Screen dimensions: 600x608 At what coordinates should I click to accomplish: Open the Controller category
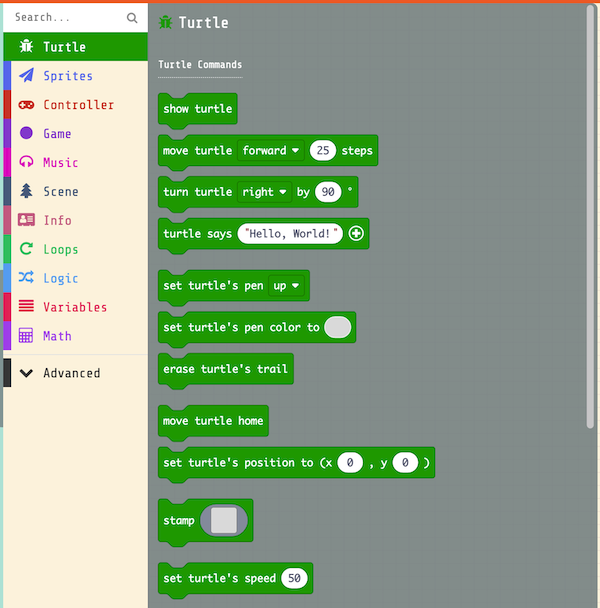76,105
